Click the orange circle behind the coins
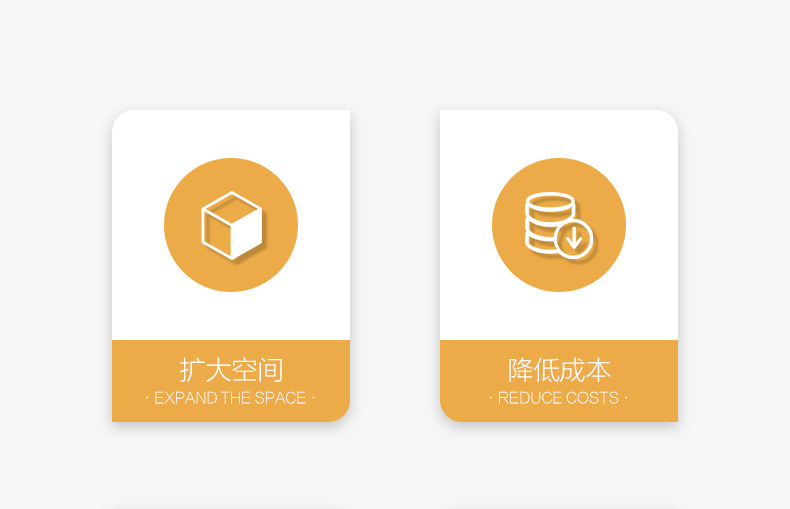 (x=559, y=225)
